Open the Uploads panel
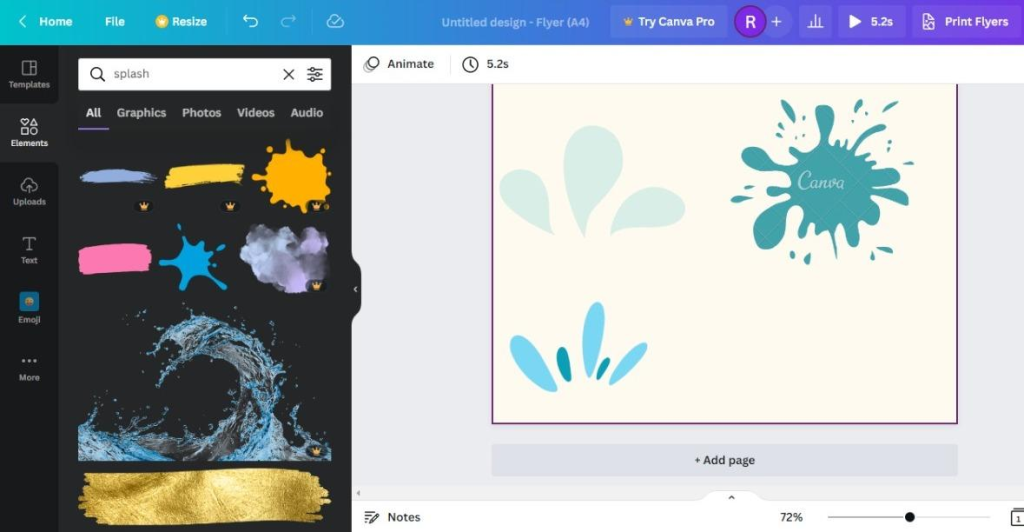Viewport: 1024px width, 532px height. click(x=29, y=191)
